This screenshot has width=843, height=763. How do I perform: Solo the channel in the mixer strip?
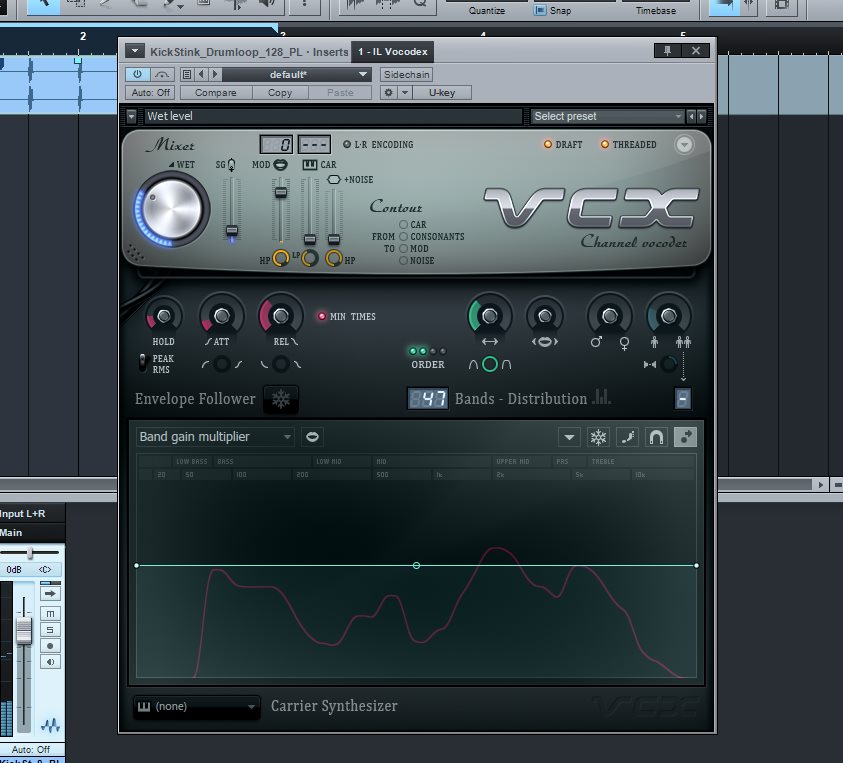[x=50, y=629]
